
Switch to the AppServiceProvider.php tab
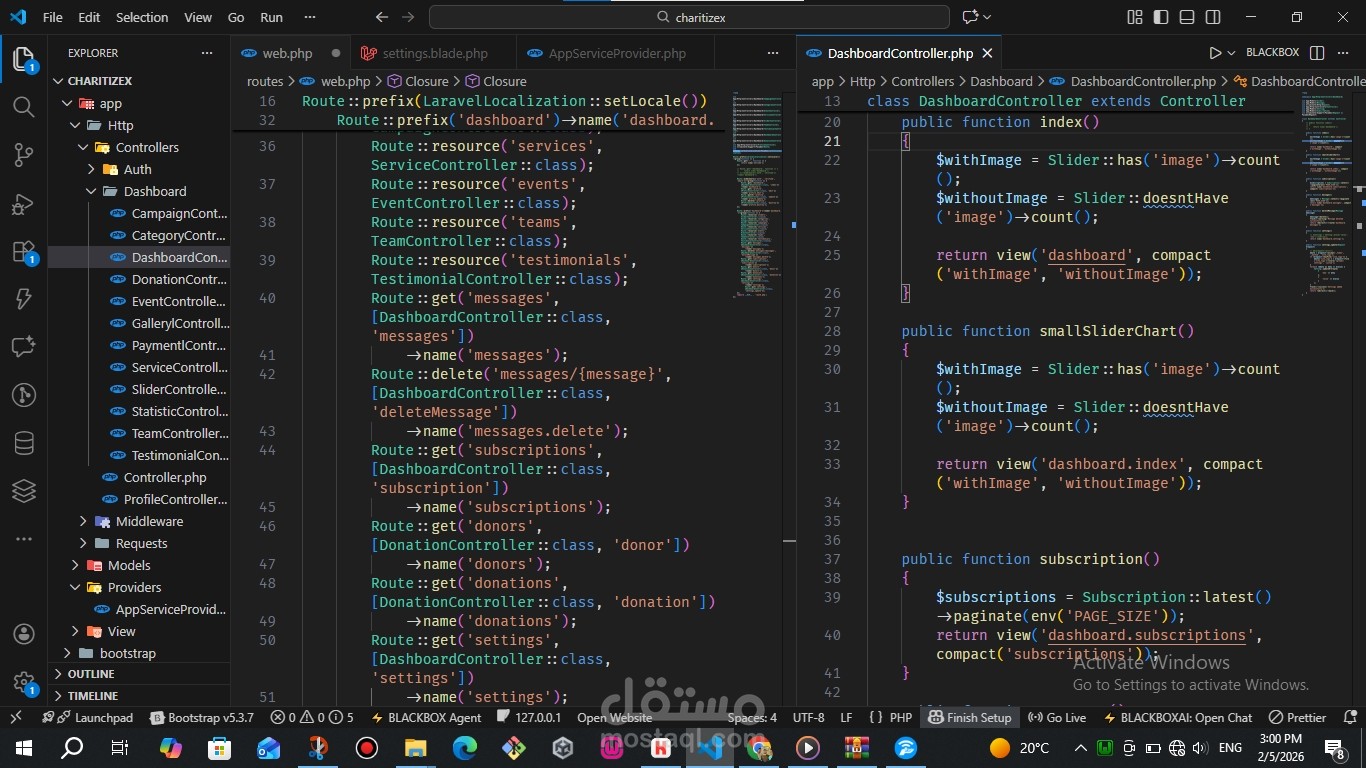click(x=618, y=53)
